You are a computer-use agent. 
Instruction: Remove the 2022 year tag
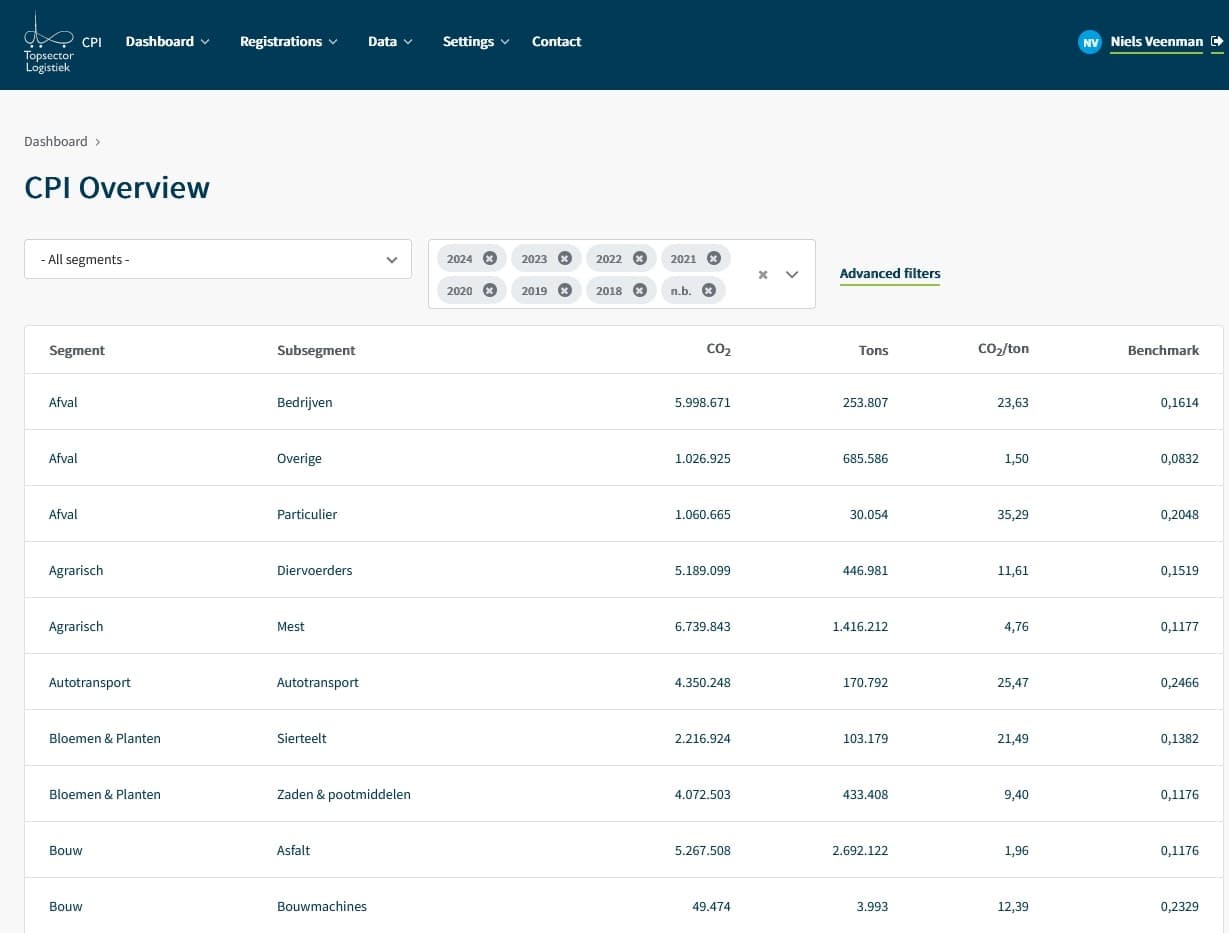tap(639, 258)
